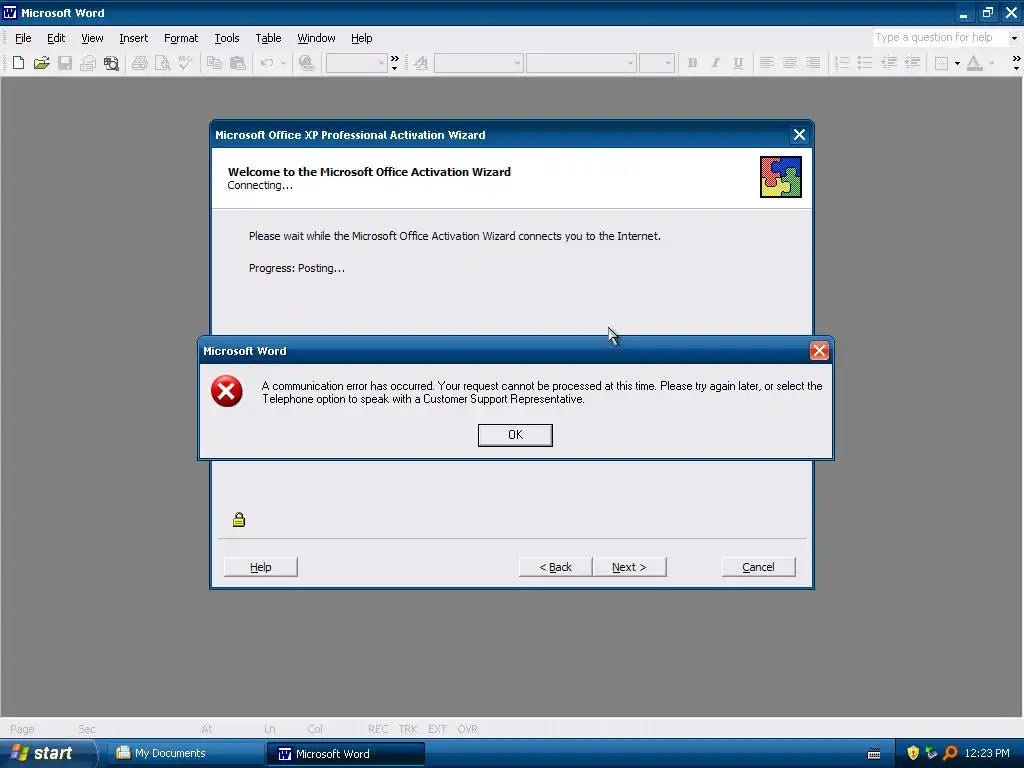Viewport: 1024px width, 768px height.
Task: Open the File menu
Action: tap(23, 39)
